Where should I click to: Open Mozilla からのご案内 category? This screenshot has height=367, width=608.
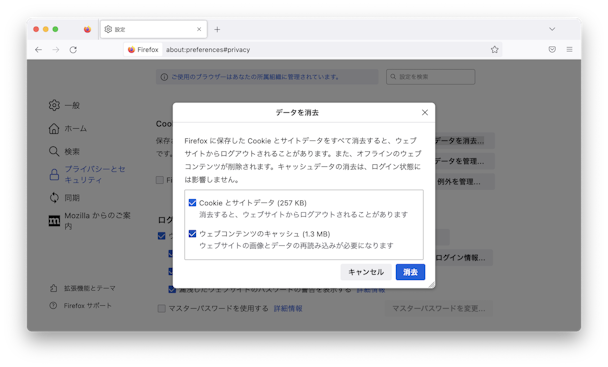coord(90,221)
